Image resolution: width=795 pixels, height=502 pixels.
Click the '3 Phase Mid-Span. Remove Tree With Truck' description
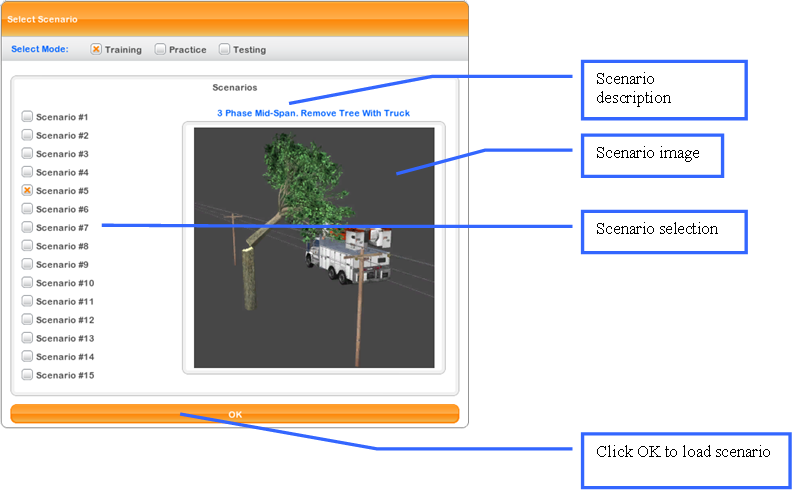tap(313, 113)
